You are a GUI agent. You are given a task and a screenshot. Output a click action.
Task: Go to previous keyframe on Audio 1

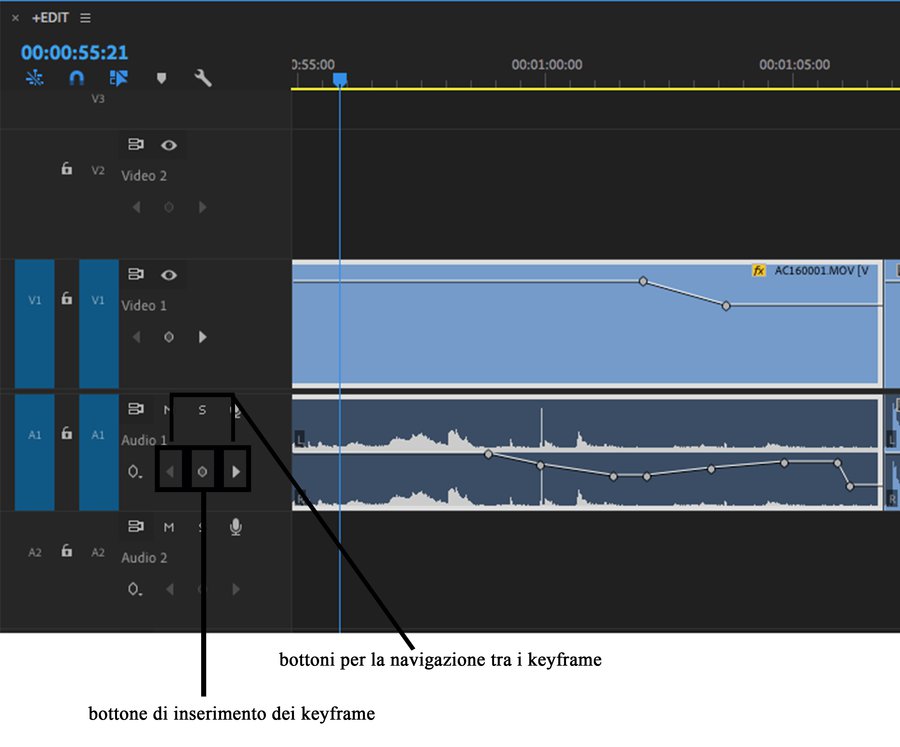click(x=170, y=472)
